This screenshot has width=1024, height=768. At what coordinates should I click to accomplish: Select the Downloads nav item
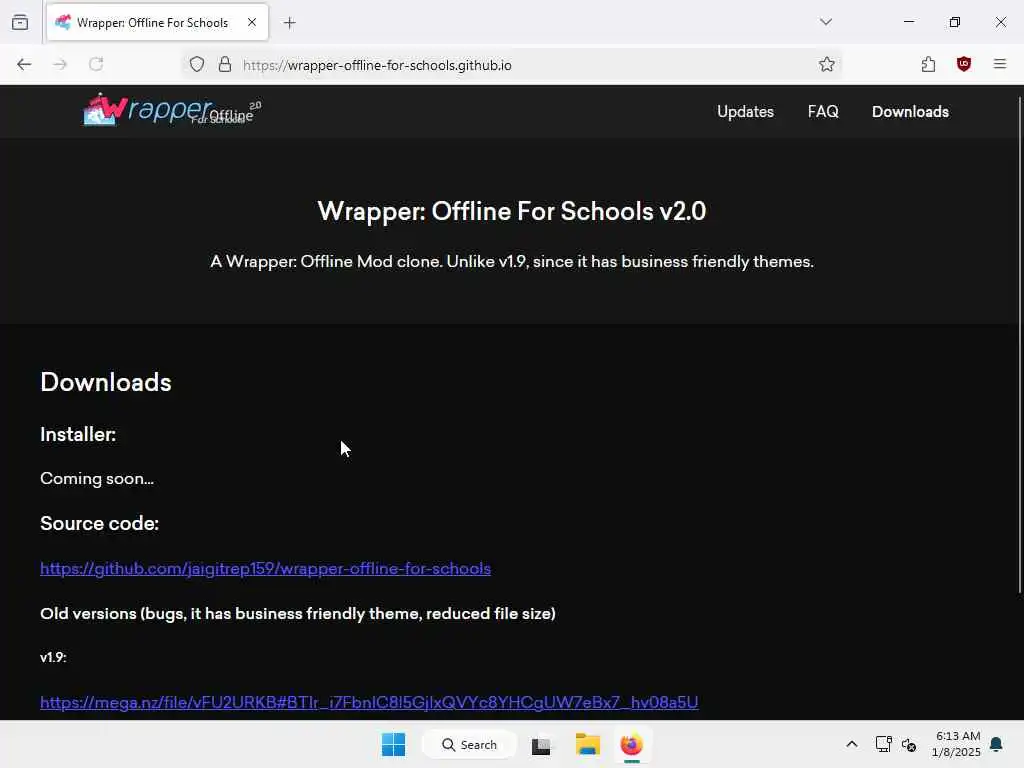pos(910,112)
